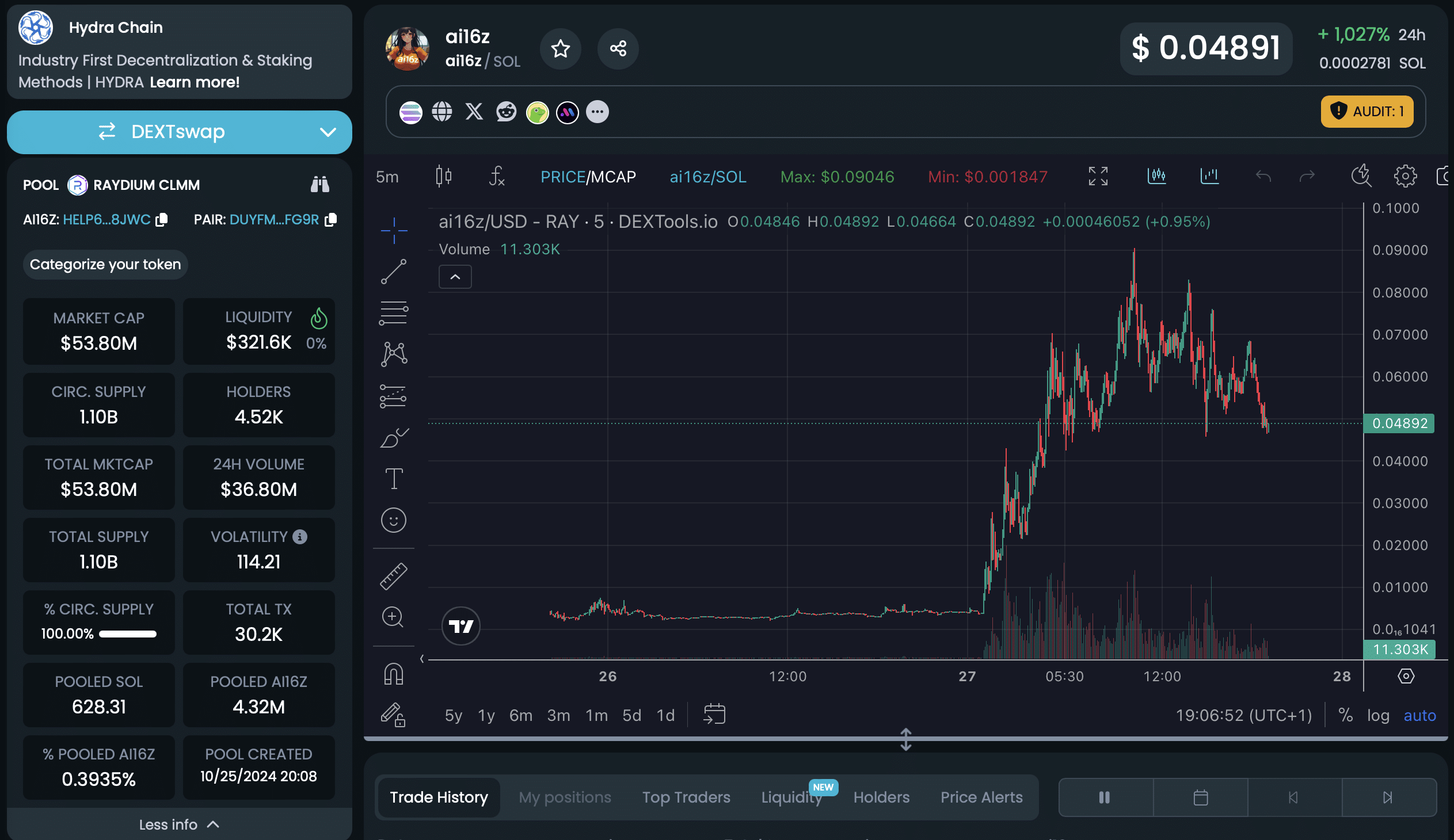This screenshot has width=1454, height=840.
Task: Toggle auto scale on chart
Action: (x=1419, y=716)
